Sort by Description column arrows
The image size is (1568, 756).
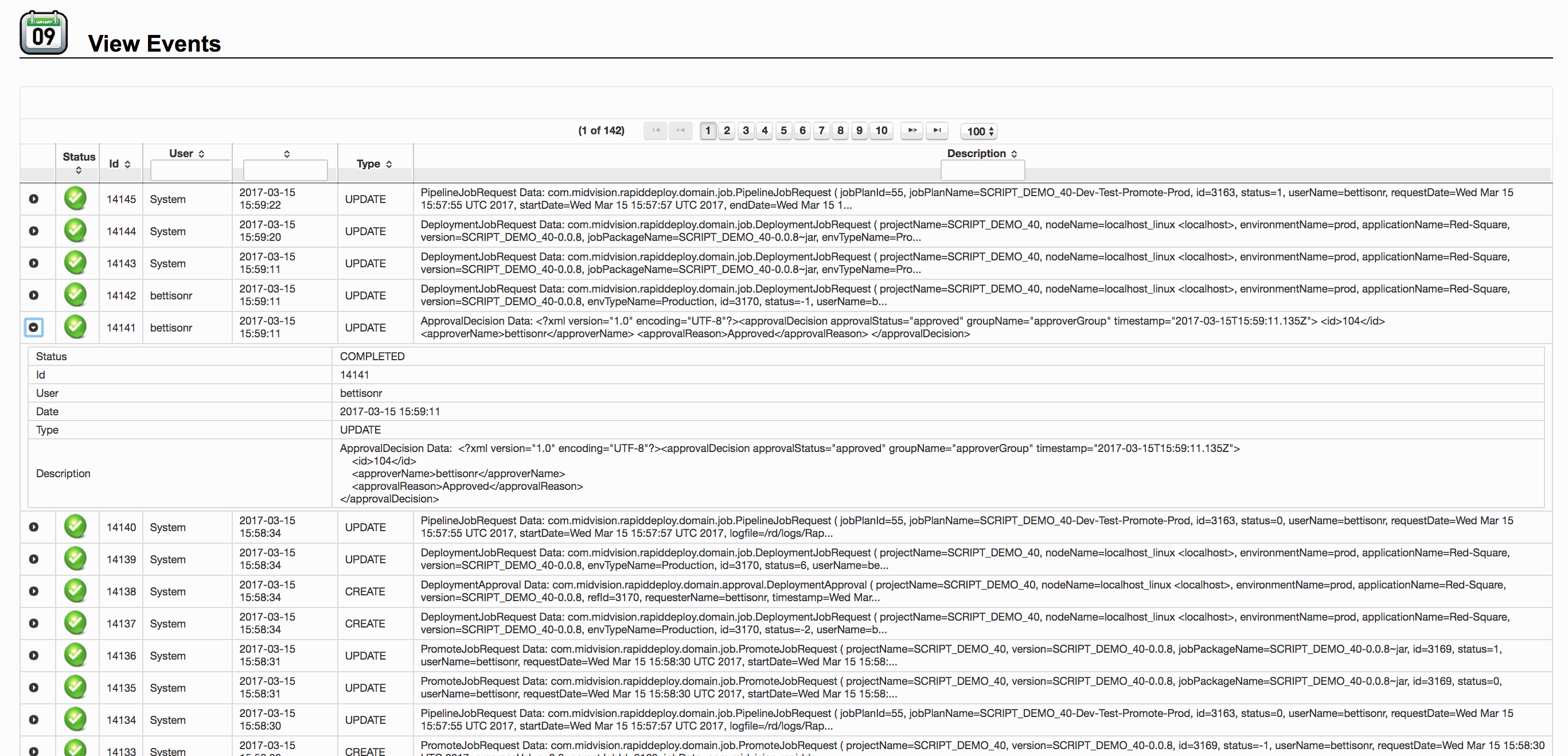click(x=1013, y=154)
